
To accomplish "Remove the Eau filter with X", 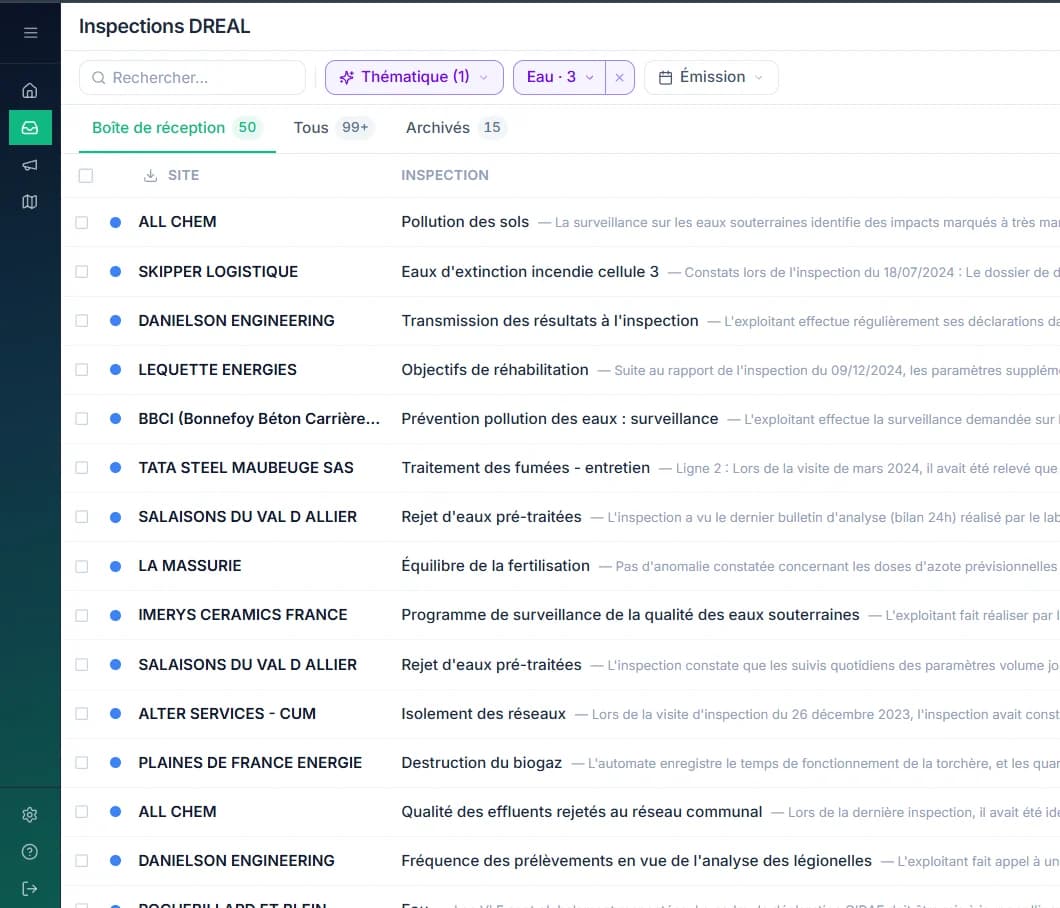I will (x=619, y=77).
